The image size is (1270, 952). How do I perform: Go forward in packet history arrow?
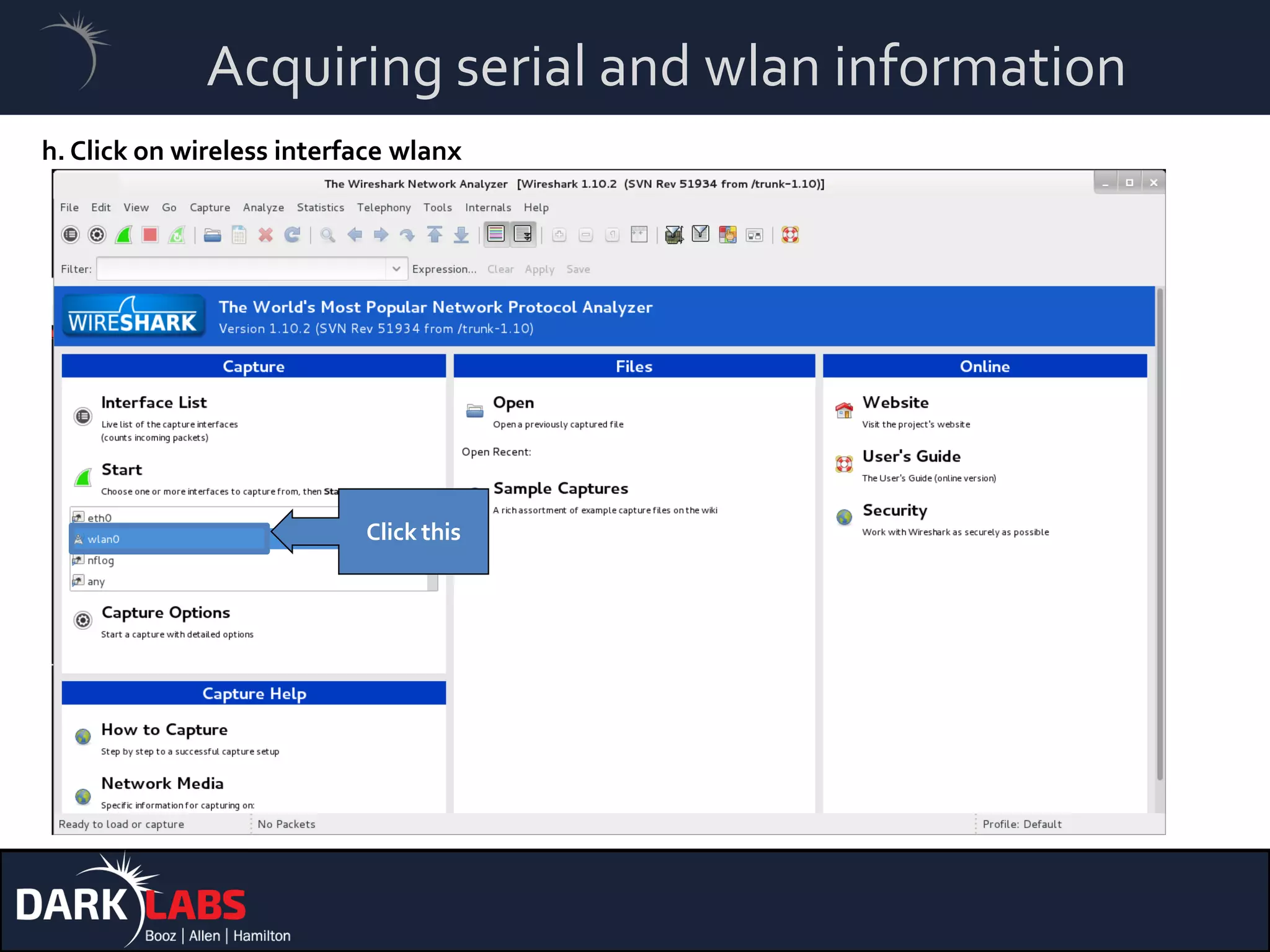click(381, 235)
